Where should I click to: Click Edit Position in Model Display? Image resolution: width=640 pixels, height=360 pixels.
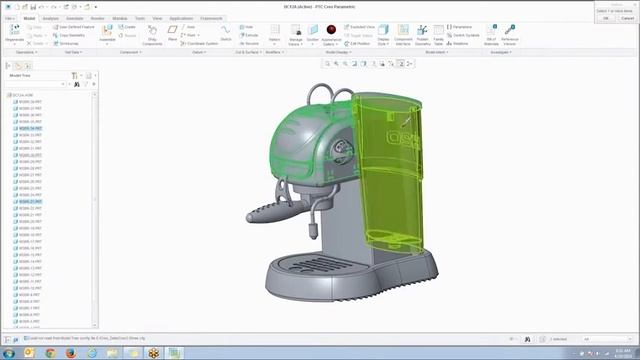pos(357,43)
